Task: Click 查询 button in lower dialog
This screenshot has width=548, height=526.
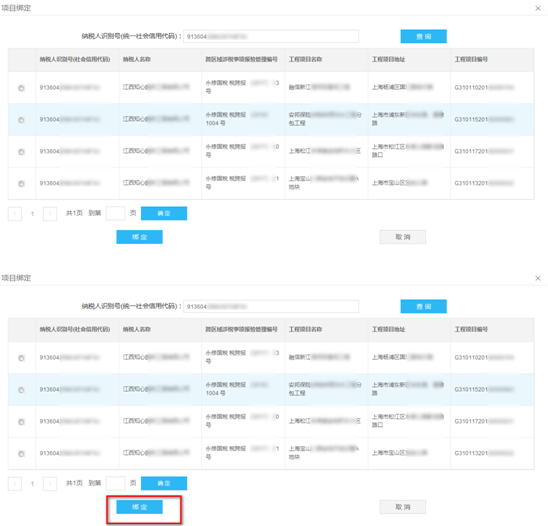Action: [423, 307]
